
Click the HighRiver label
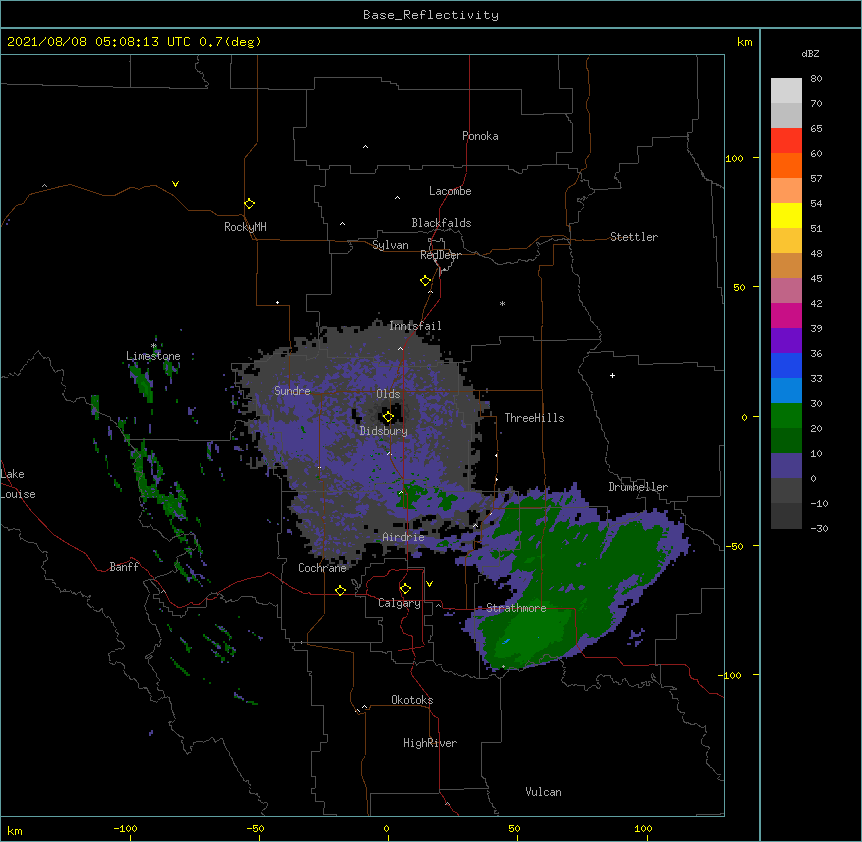tap(430, 743)
